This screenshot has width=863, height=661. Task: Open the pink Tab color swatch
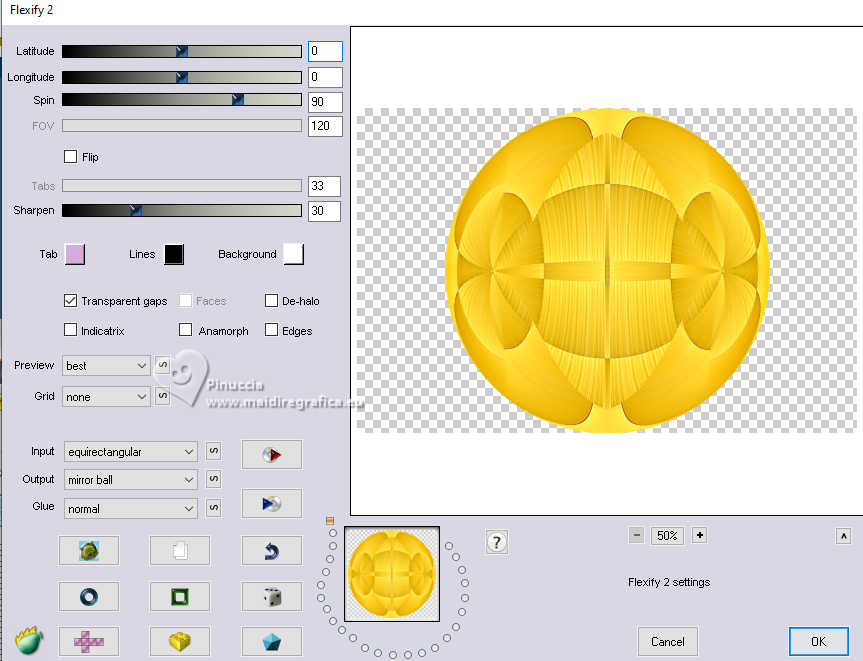tap(75, 255)
